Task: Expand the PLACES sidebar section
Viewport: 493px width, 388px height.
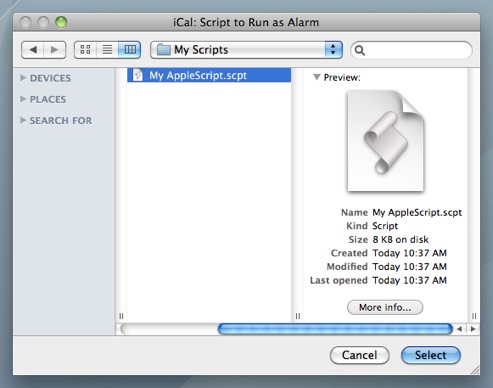Action: coord(23,99)
